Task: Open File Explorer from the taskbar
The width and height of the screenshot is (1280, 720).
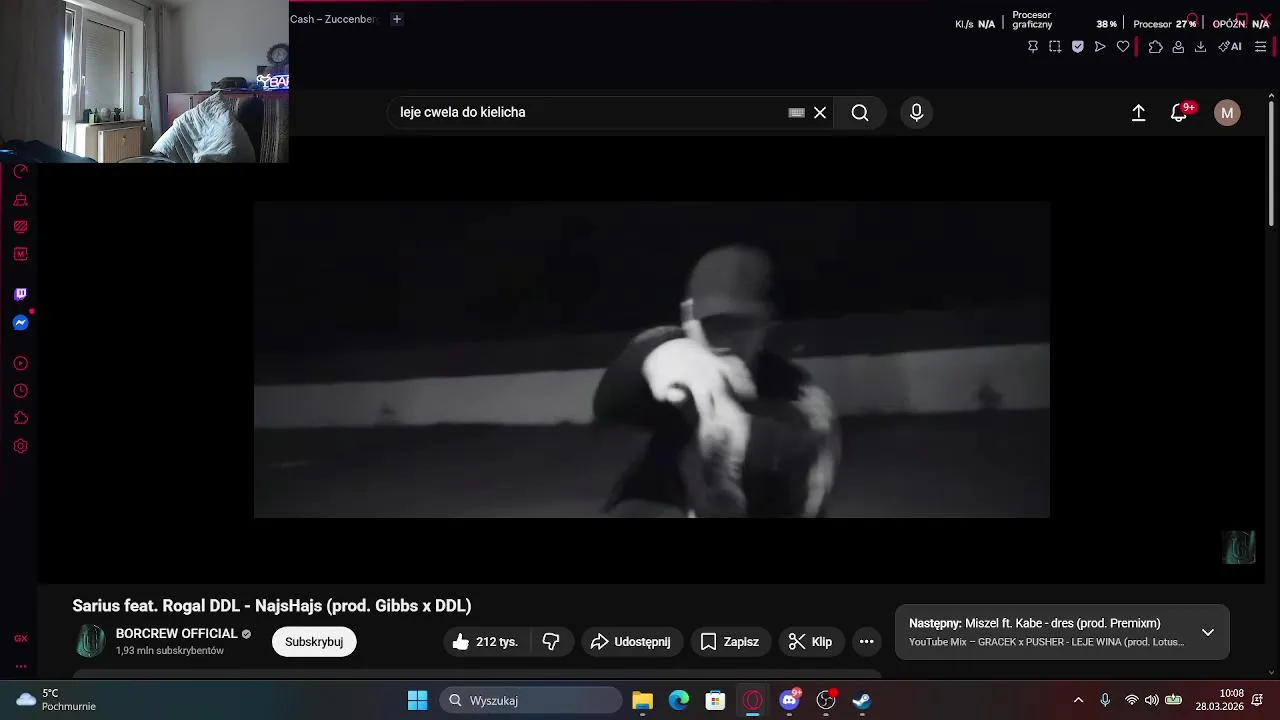Action: (643, 700)
